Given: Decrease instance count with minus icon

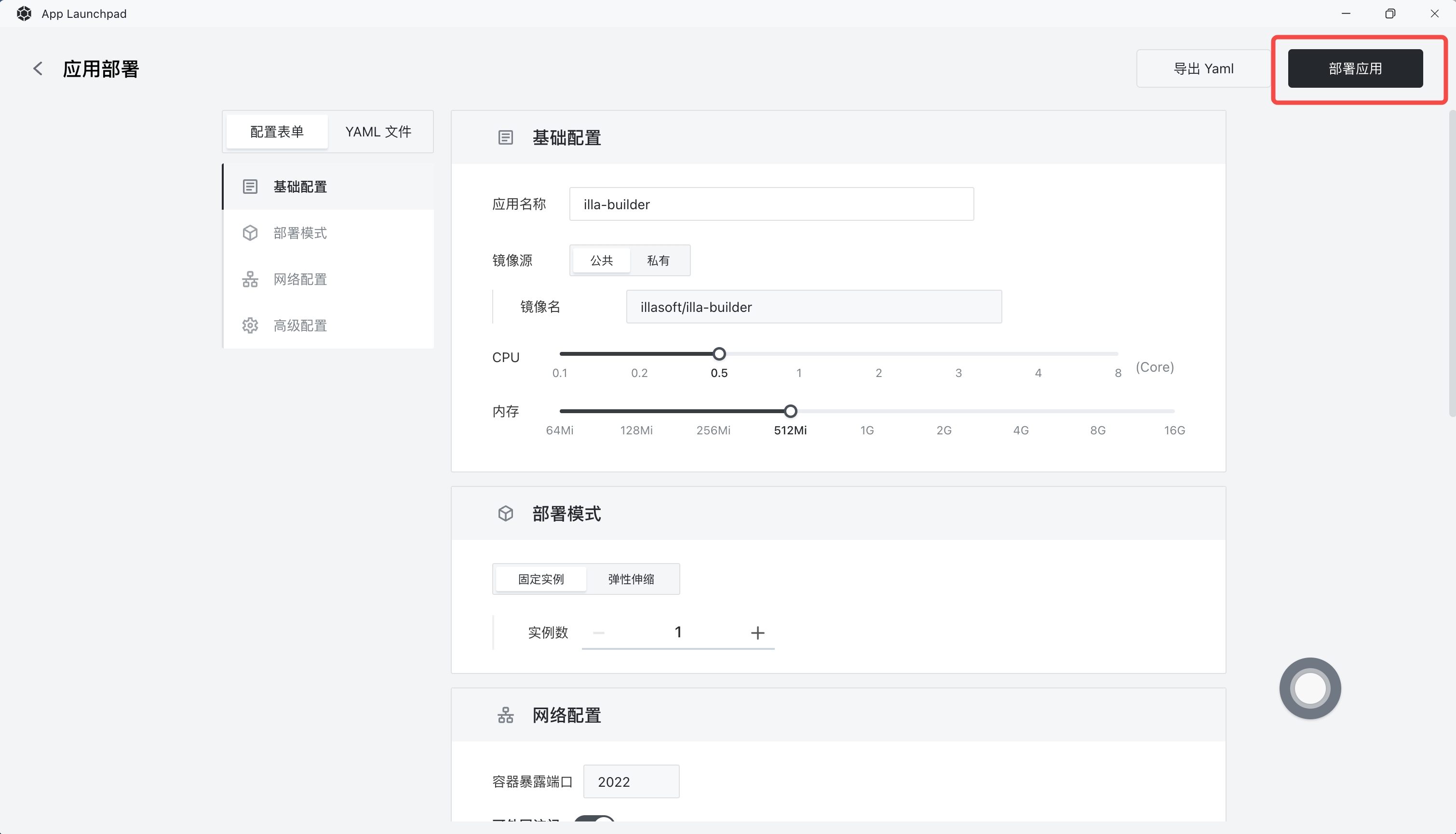Looking at the screenshot, I should click(x=599, y=632).
